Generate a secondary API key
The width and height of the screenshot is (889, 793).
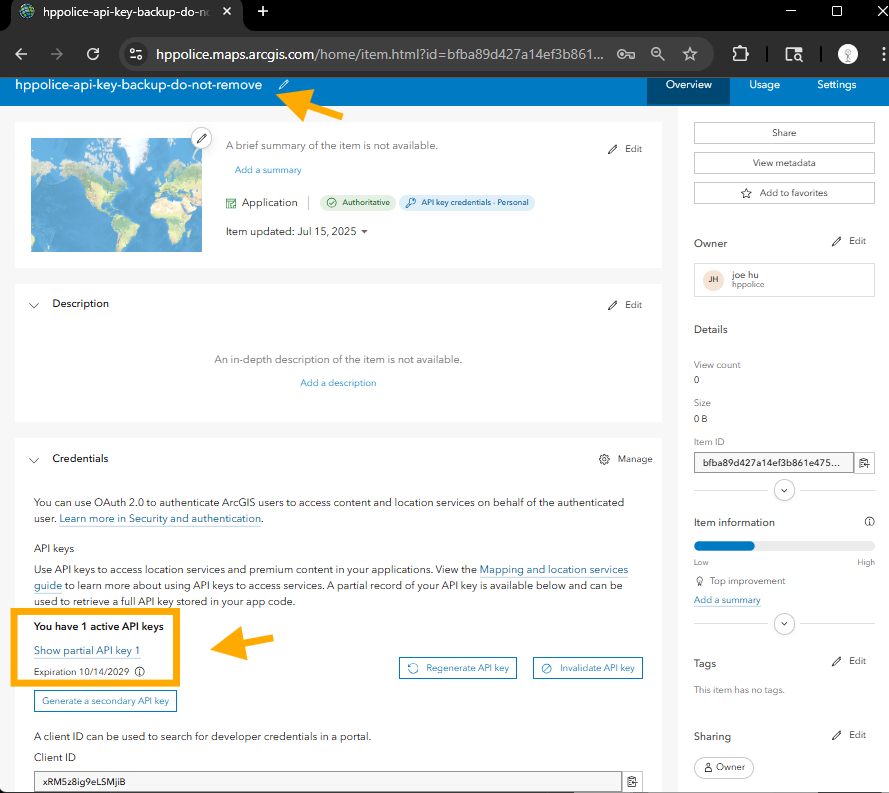105,701
